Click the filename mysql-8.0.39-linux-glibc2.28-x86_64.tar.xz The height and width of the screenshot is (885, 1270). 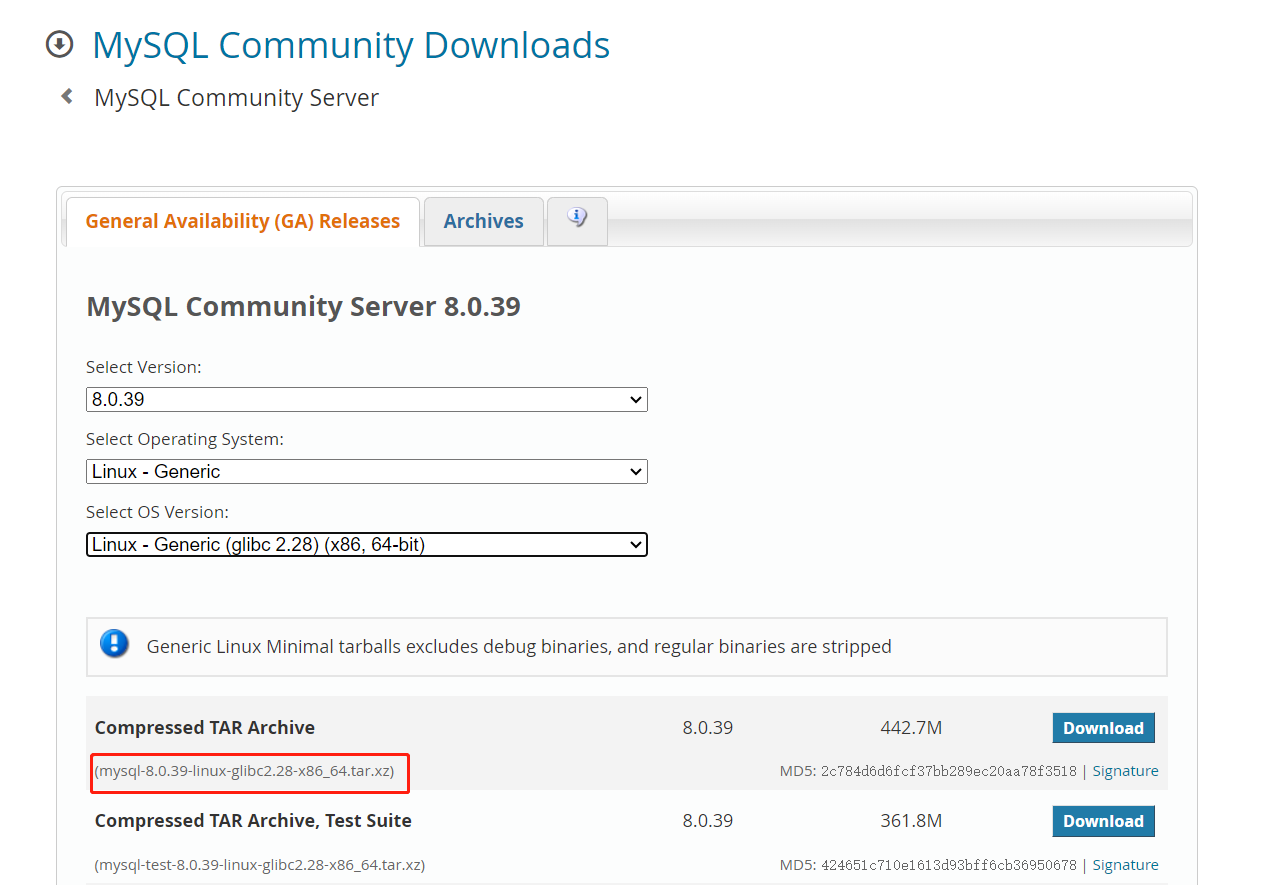click(245, 771)
